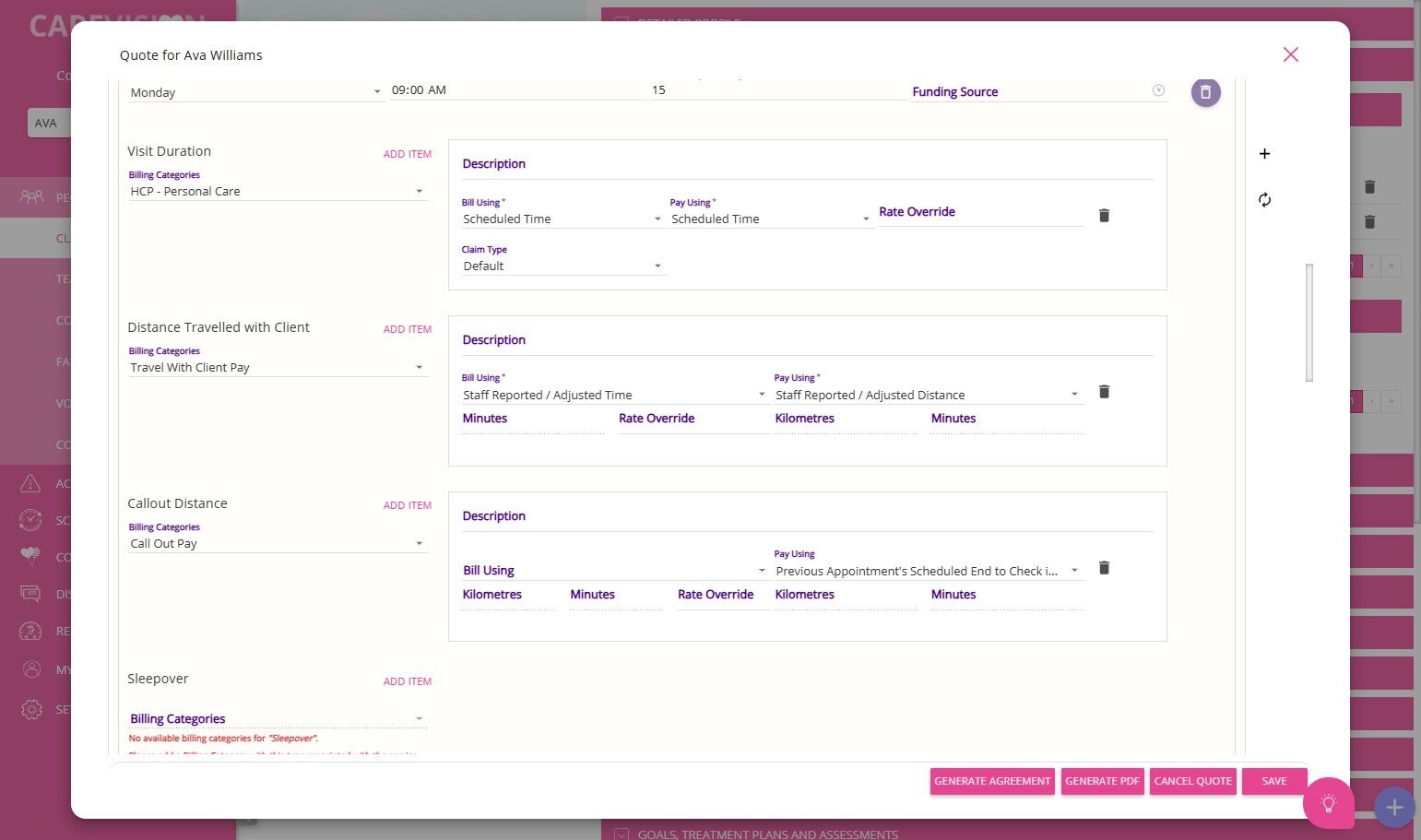Open the Funding Source dropdown

1039,91
